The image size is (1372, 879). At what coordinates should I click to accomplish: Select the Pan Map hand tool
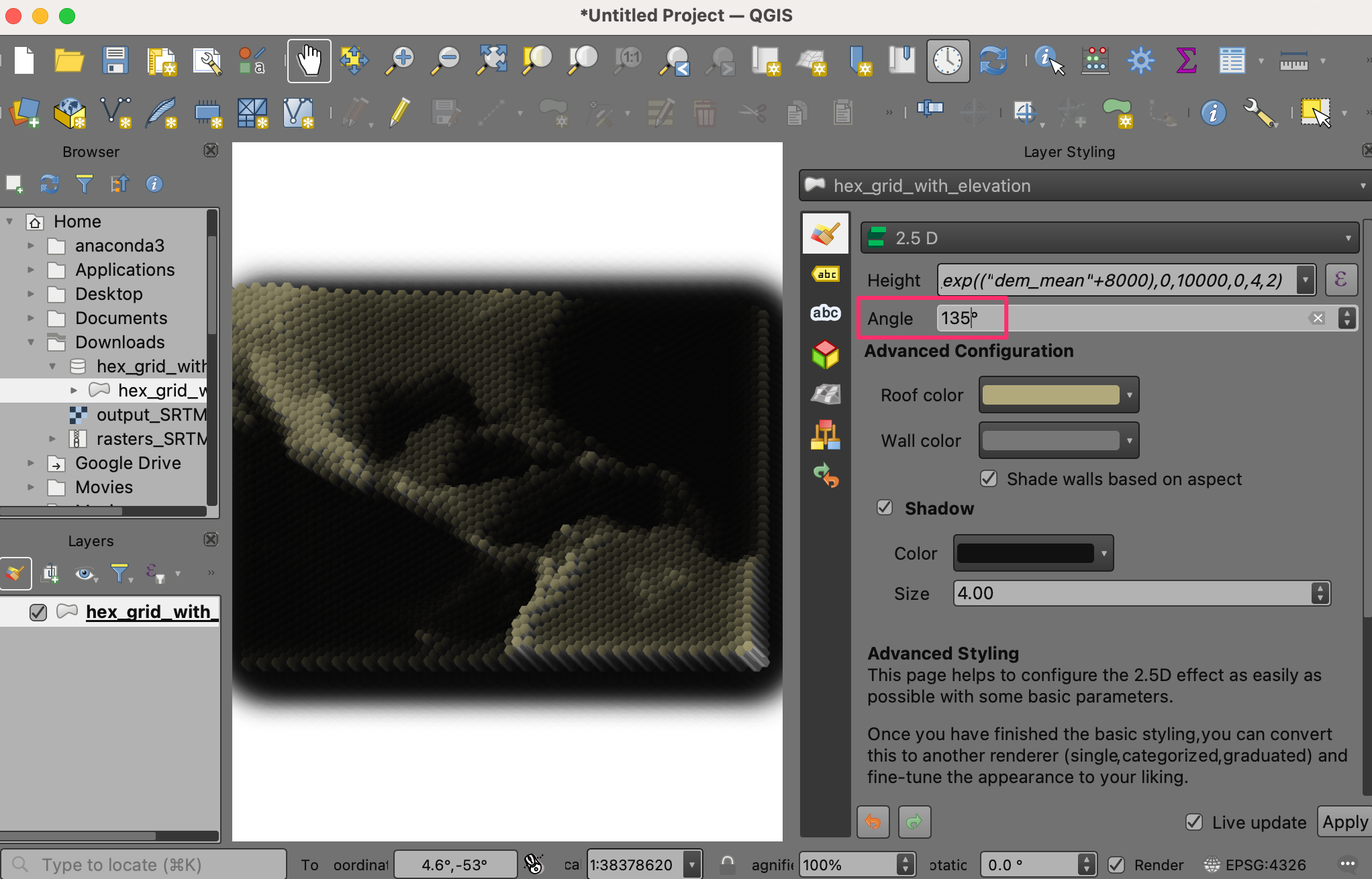point(309,60)
